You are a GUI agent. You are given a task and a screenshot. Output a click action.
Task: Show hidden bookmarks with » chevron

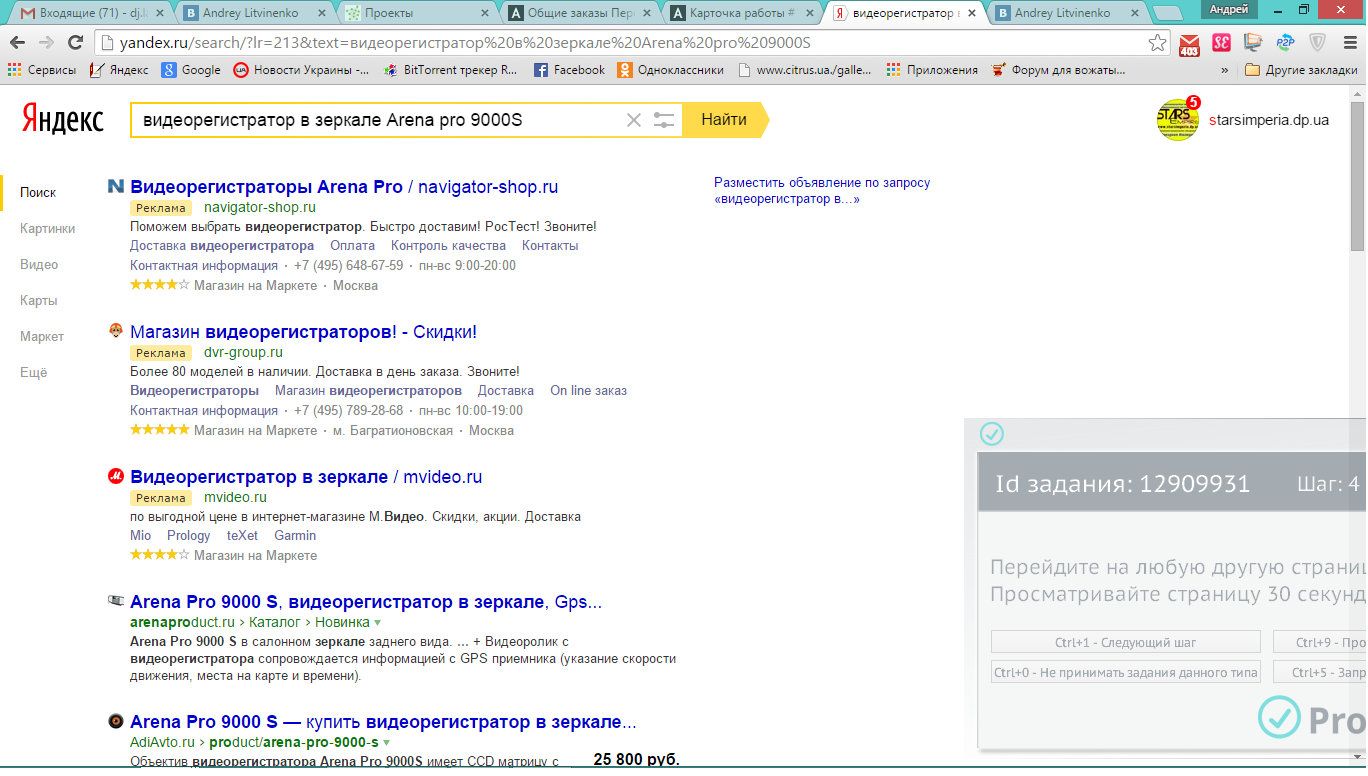pyautogui.click(x=1225, y=71)
